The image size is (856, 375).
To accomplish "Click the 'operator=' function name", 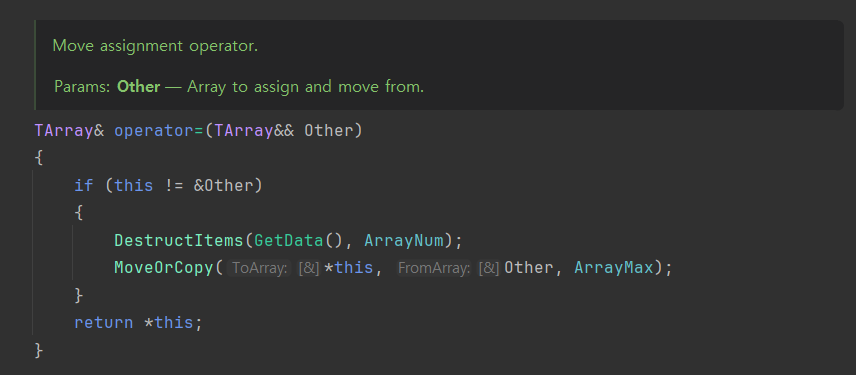I will [x=159, y=131].
